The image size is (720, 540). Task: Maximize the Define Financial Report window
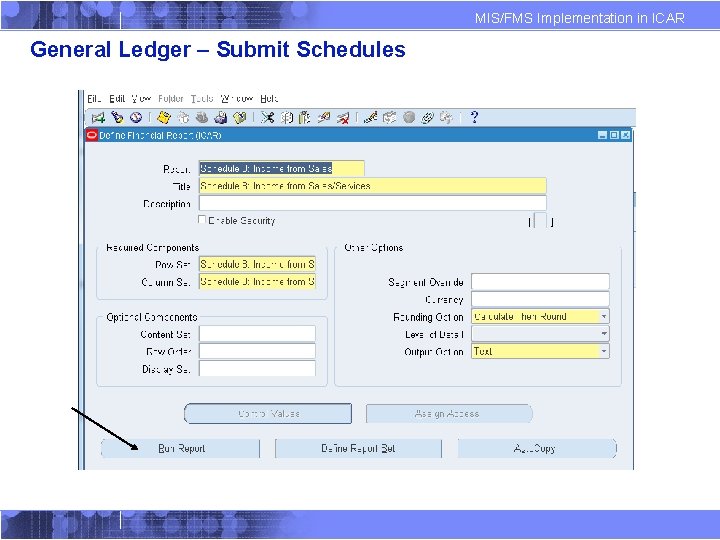pyautogui.click(x=614, y=135)
